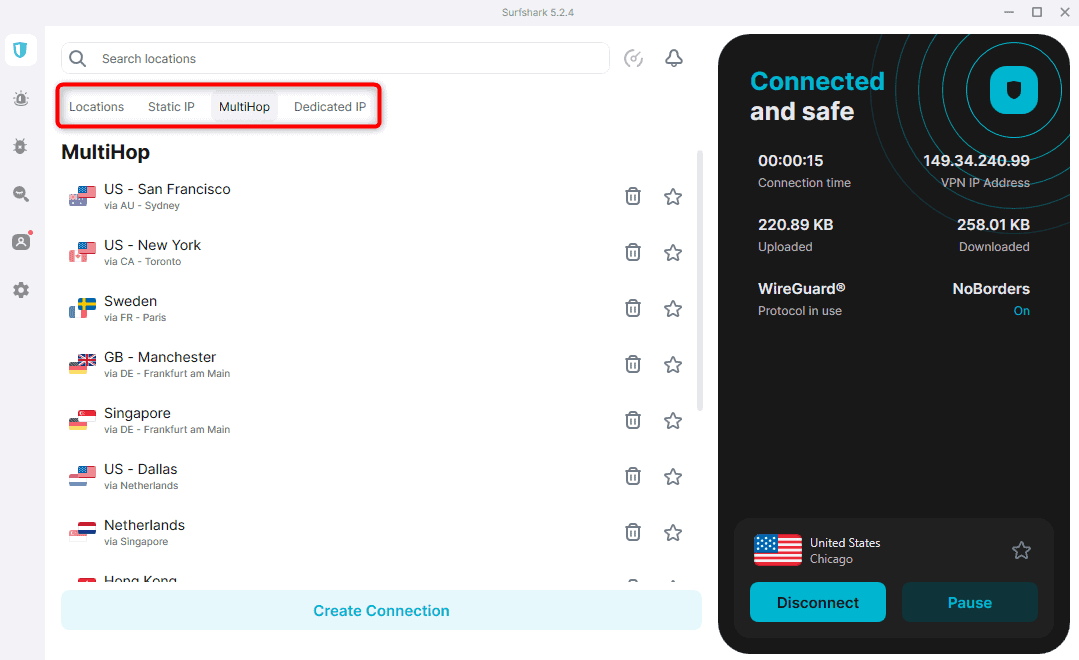Delete the GB - Manchester connection
The width and height of the screenshot is (1079, 660).
coord(632,364)
